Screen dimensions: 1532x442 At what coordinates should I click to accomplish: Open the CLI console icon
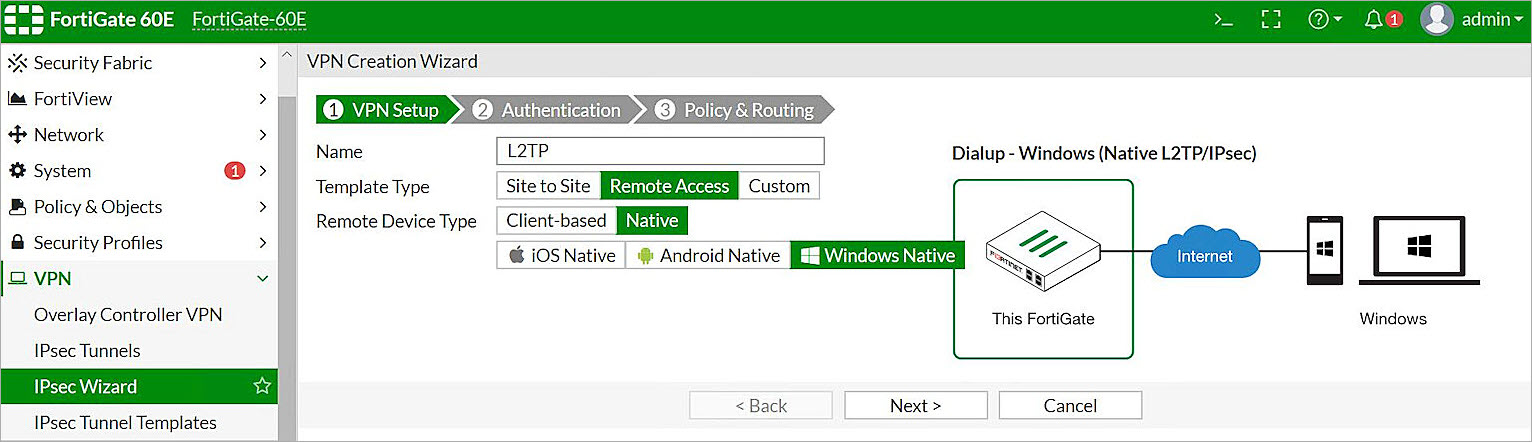click(x=1224, y=20)
